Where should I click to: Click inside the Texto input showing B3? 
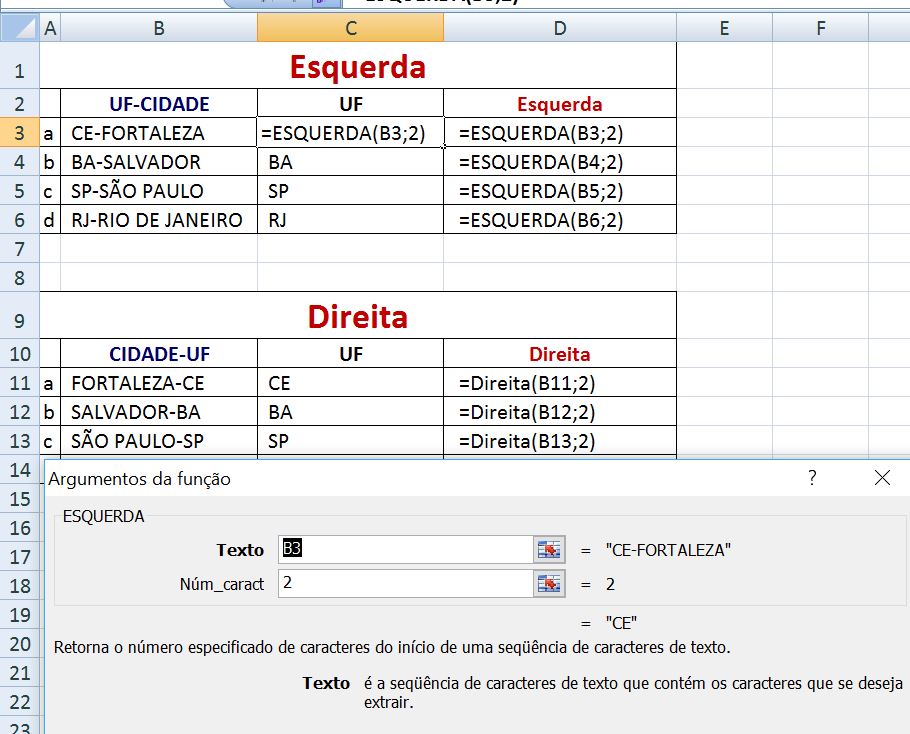coord(400,549)
